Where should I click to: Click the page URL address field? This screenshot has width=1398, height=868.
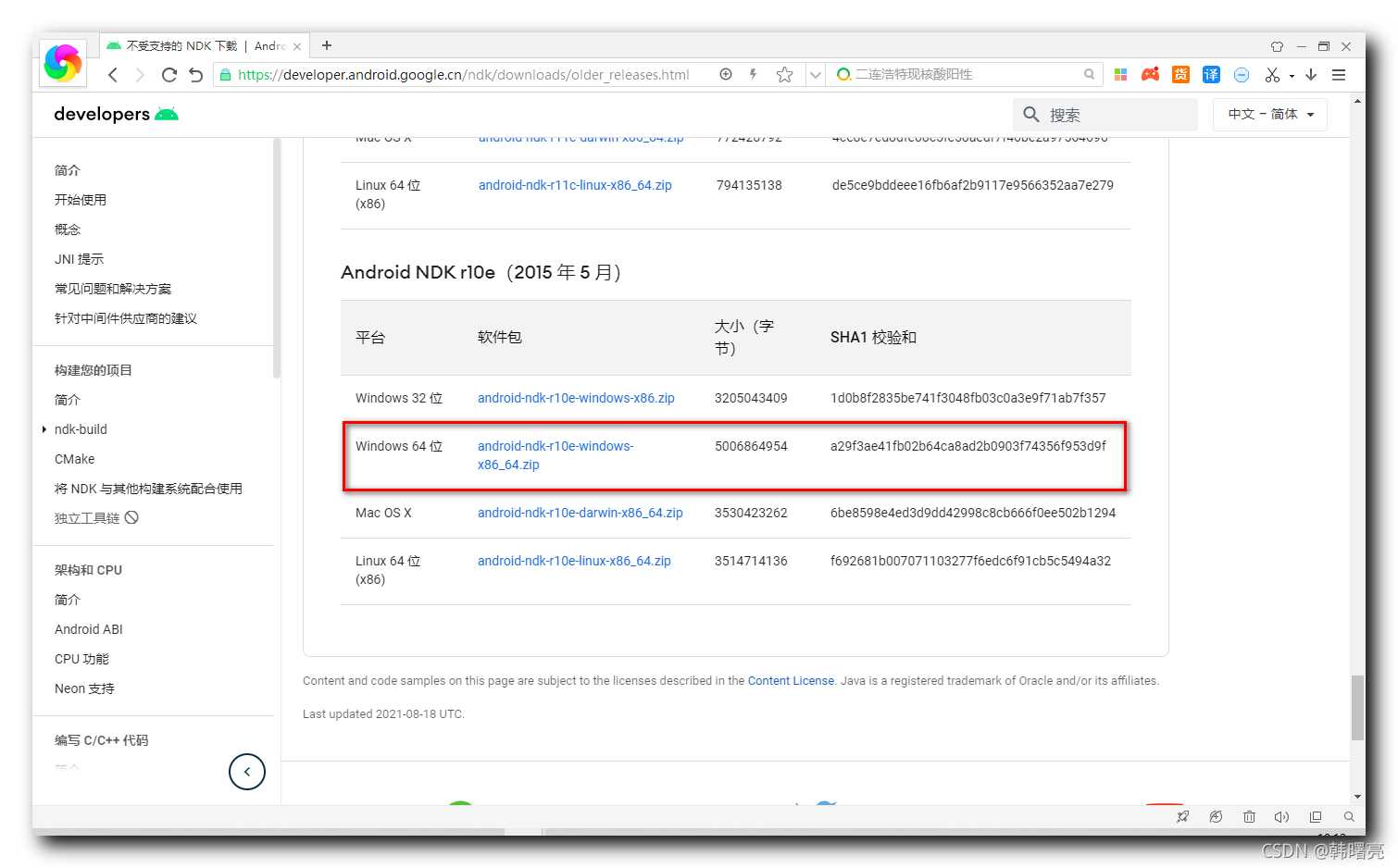click(x=463, y=75)
